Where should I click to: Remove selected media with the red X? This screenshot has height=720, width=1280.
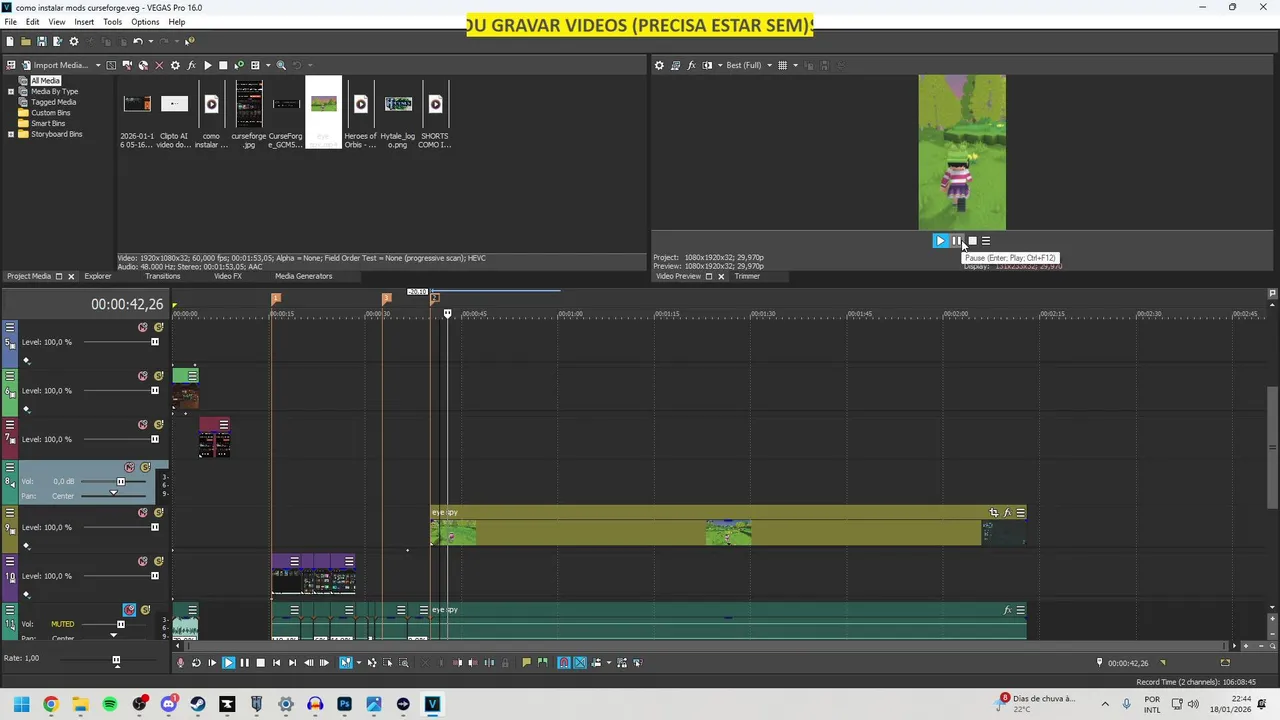159,65
